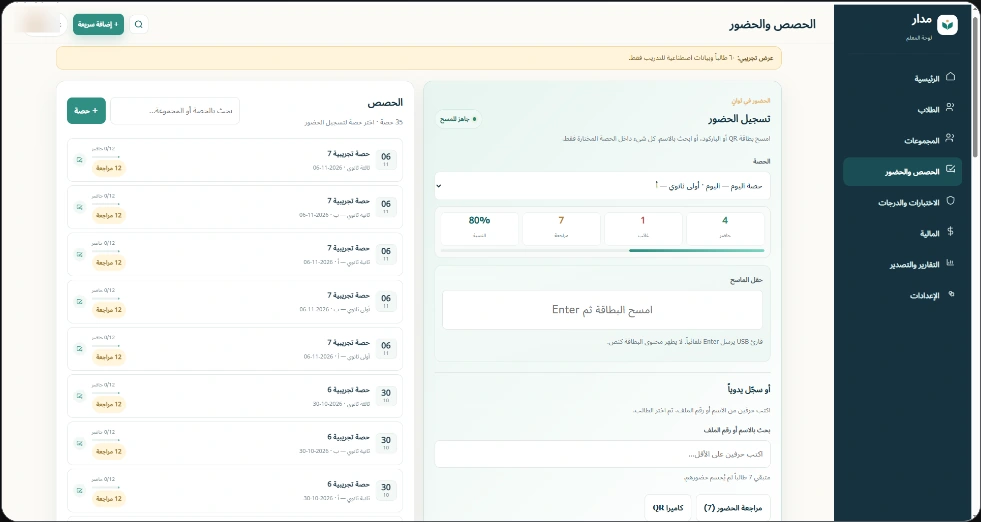The width and height of the screenshot is (981, 522).
Task: Select حصة تجريبية 6 ثانية ثانوي — ب title
Action: coord(348,438)
